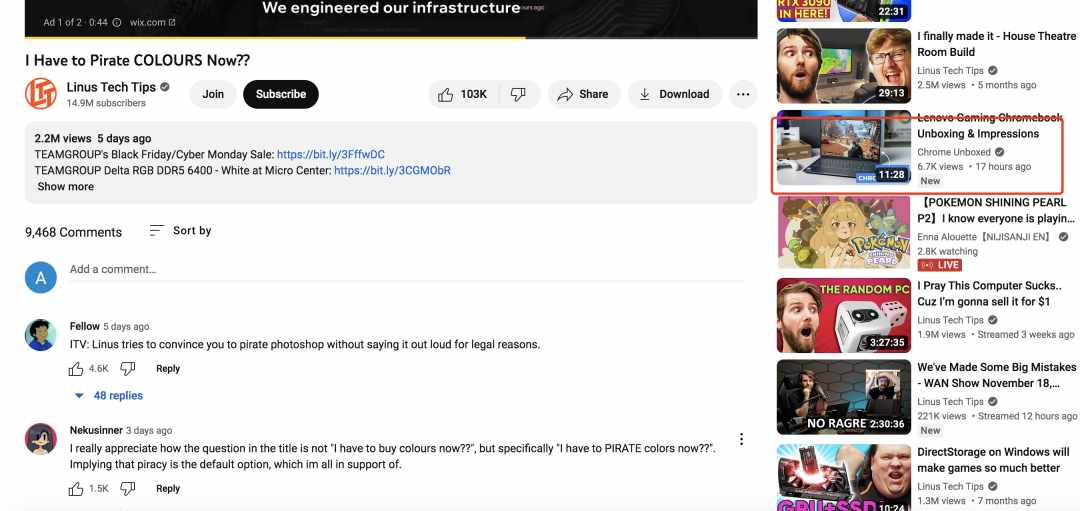This screenshot has height=511, width=1080.
Task: Like Fellow's comment with 4.6K likes
Action: click(x=76, y=369)
